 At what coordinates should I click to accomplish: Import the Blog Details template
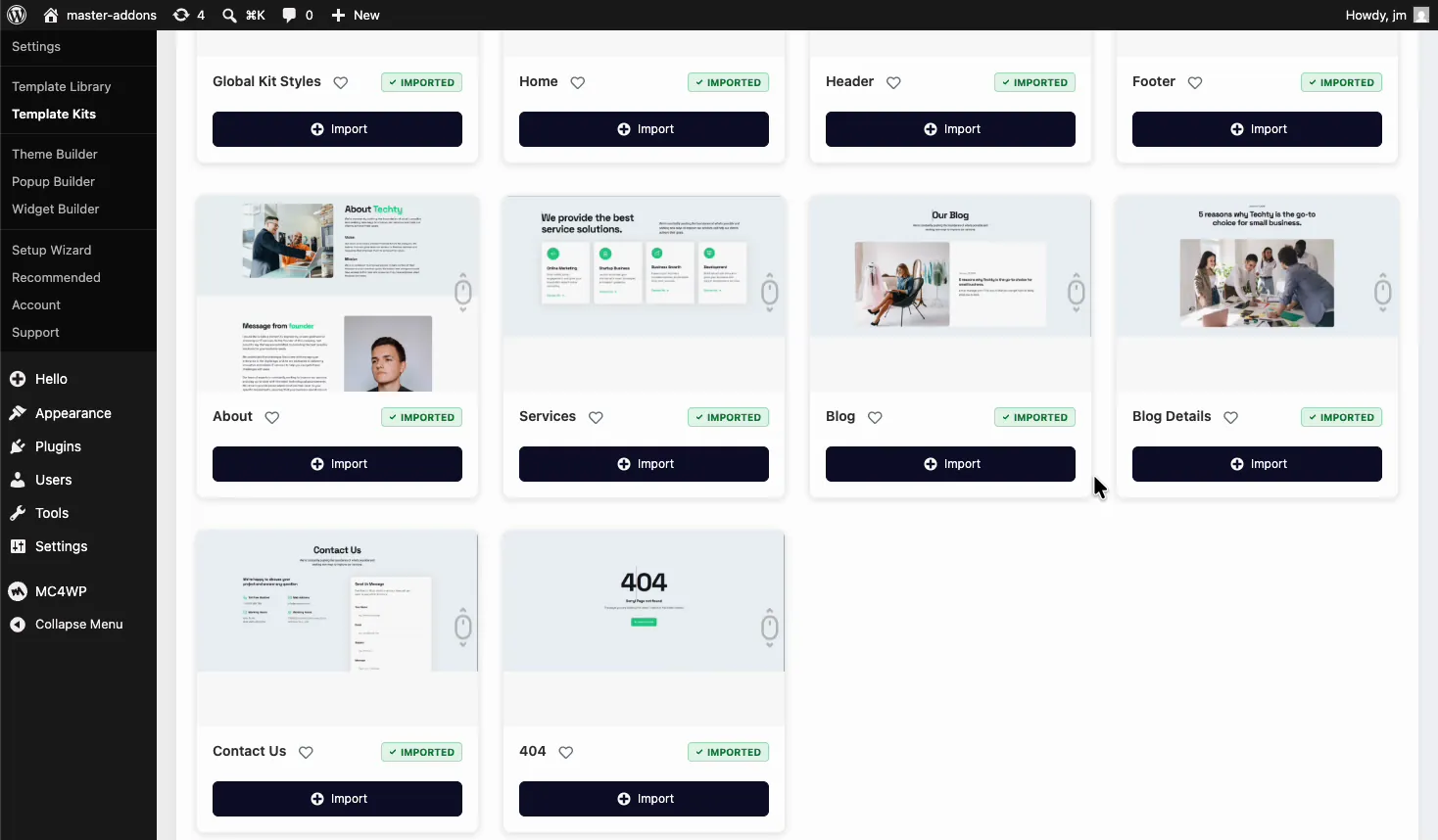click(1257, 464)
